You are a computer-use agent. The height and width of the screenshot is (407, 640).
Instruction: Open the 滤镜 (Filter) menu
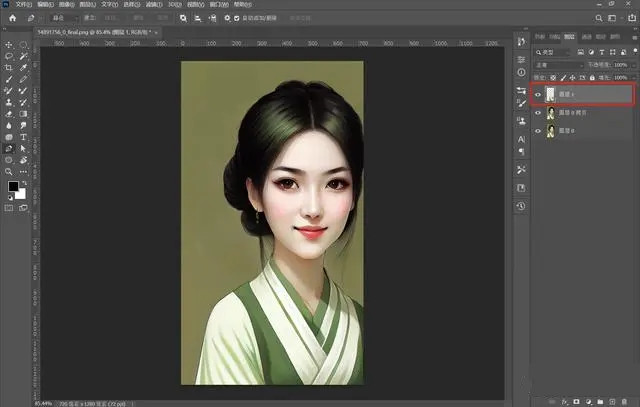click(x=154, y=4)
